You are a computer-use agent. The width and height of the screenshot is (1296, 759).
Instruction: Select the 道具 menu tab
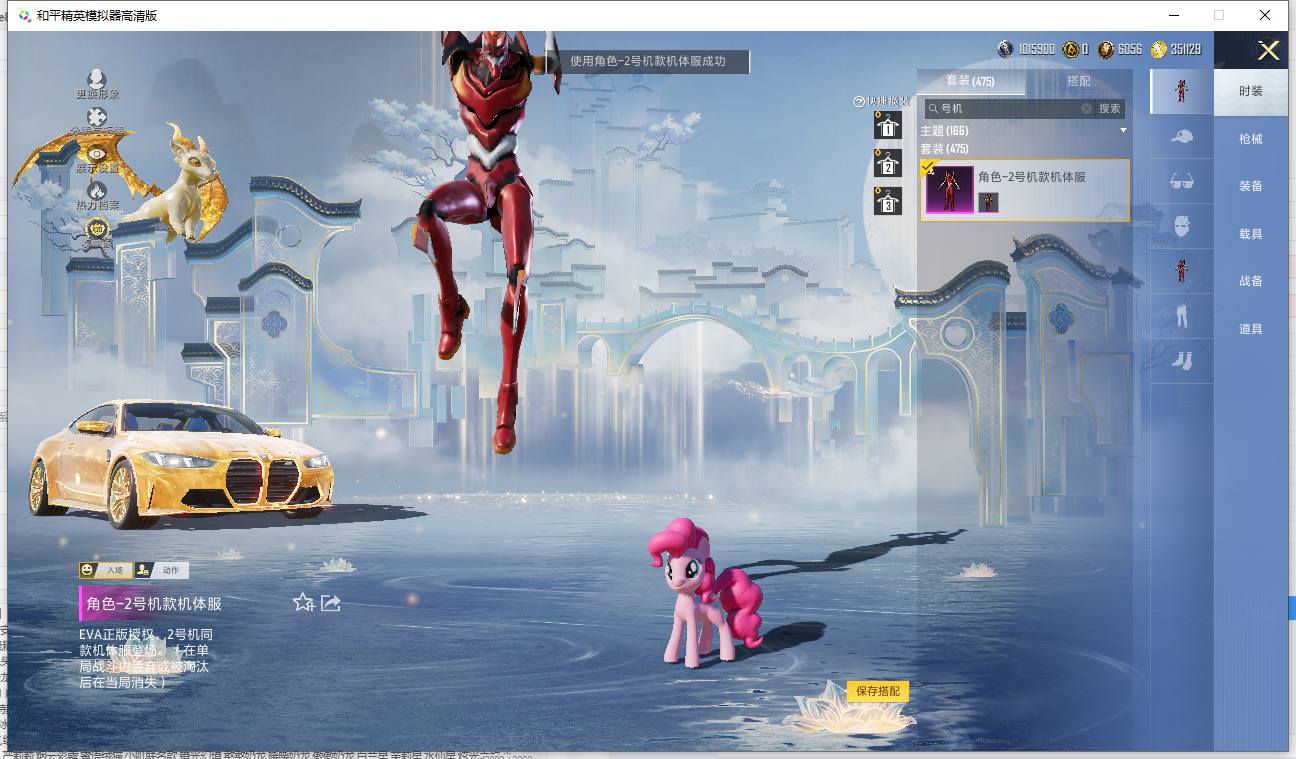(1251, 329)
